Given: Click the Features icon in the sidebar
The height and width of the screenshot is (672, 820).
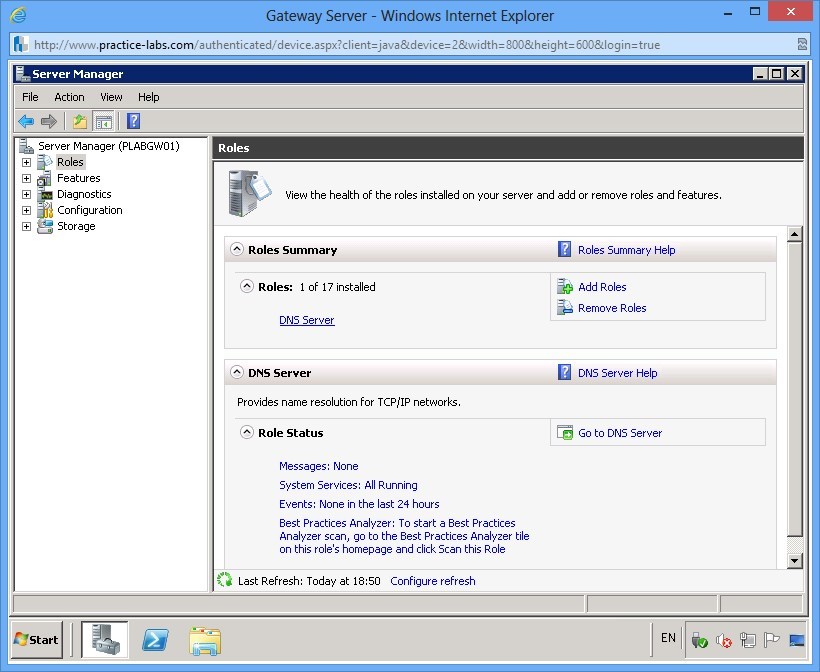Looking at the screenshot, I should tap(44, 178).
